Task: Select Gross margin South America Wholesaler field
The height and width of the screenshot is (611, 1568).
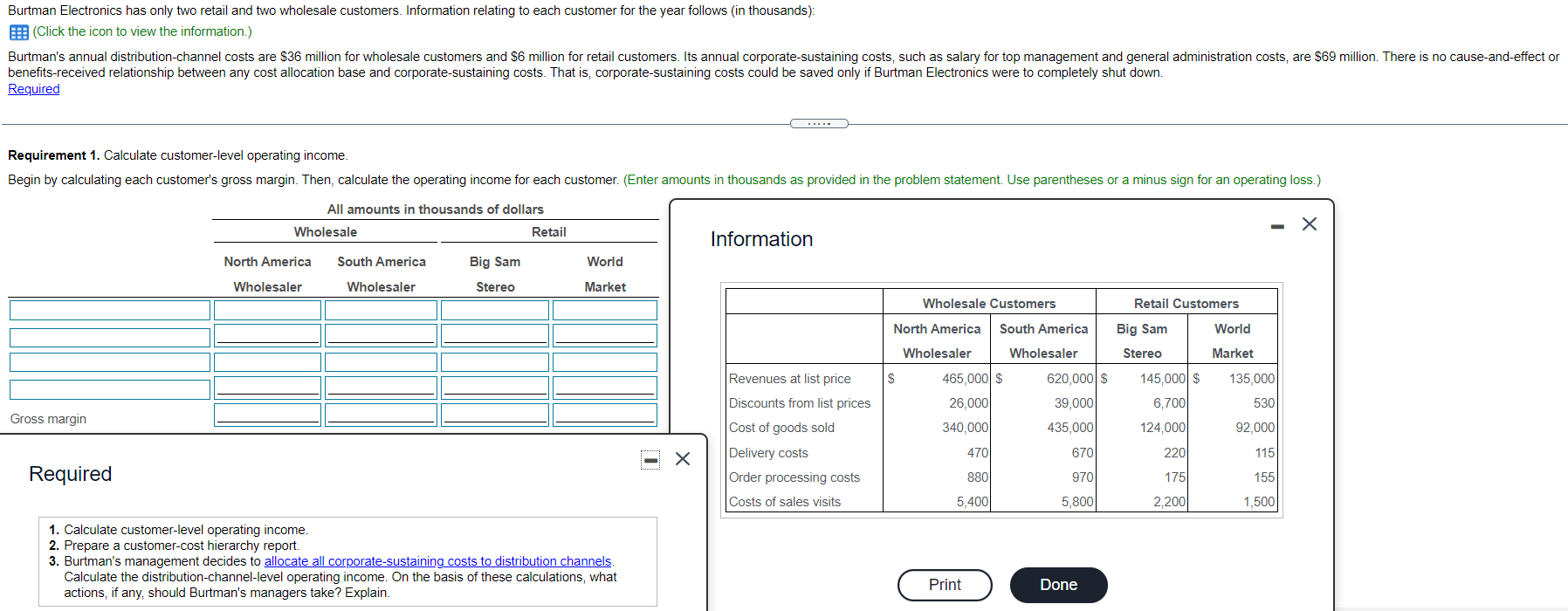Action: point(381,415)
